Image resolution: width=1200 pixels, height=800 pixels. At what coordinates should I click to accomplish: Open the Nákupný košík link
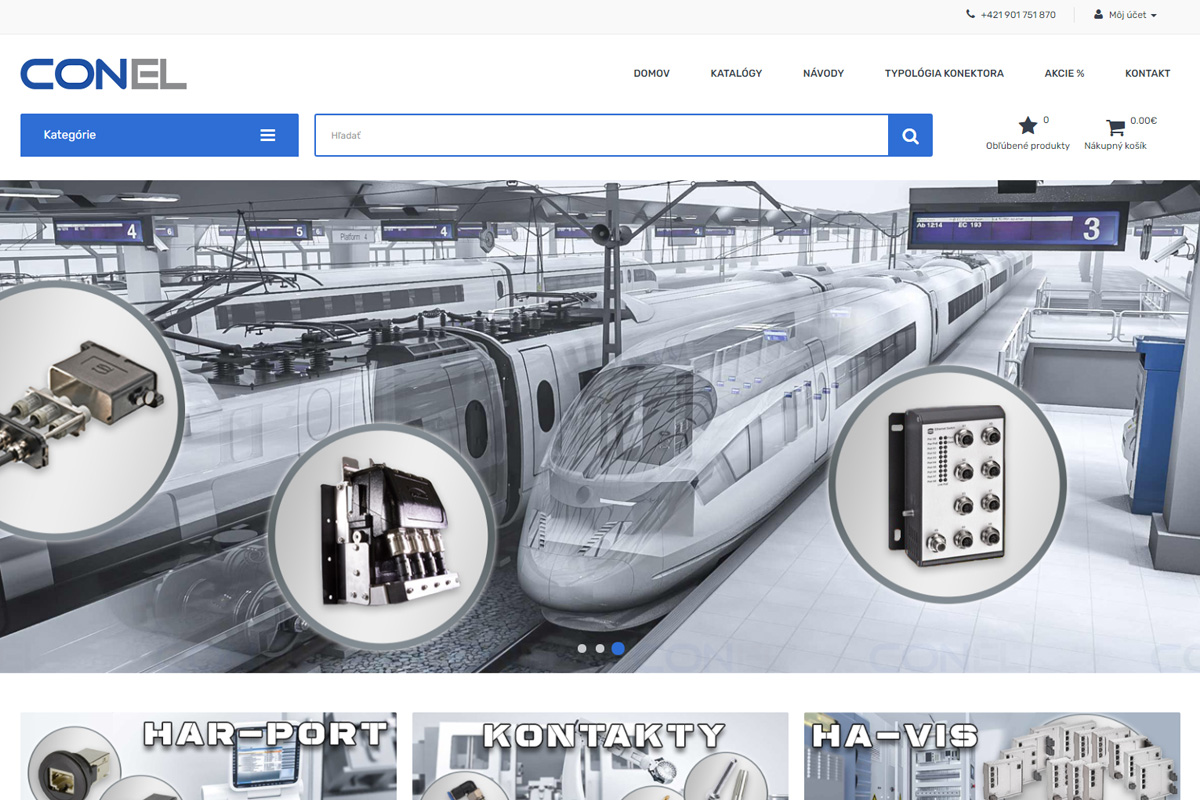[1115, 146]
